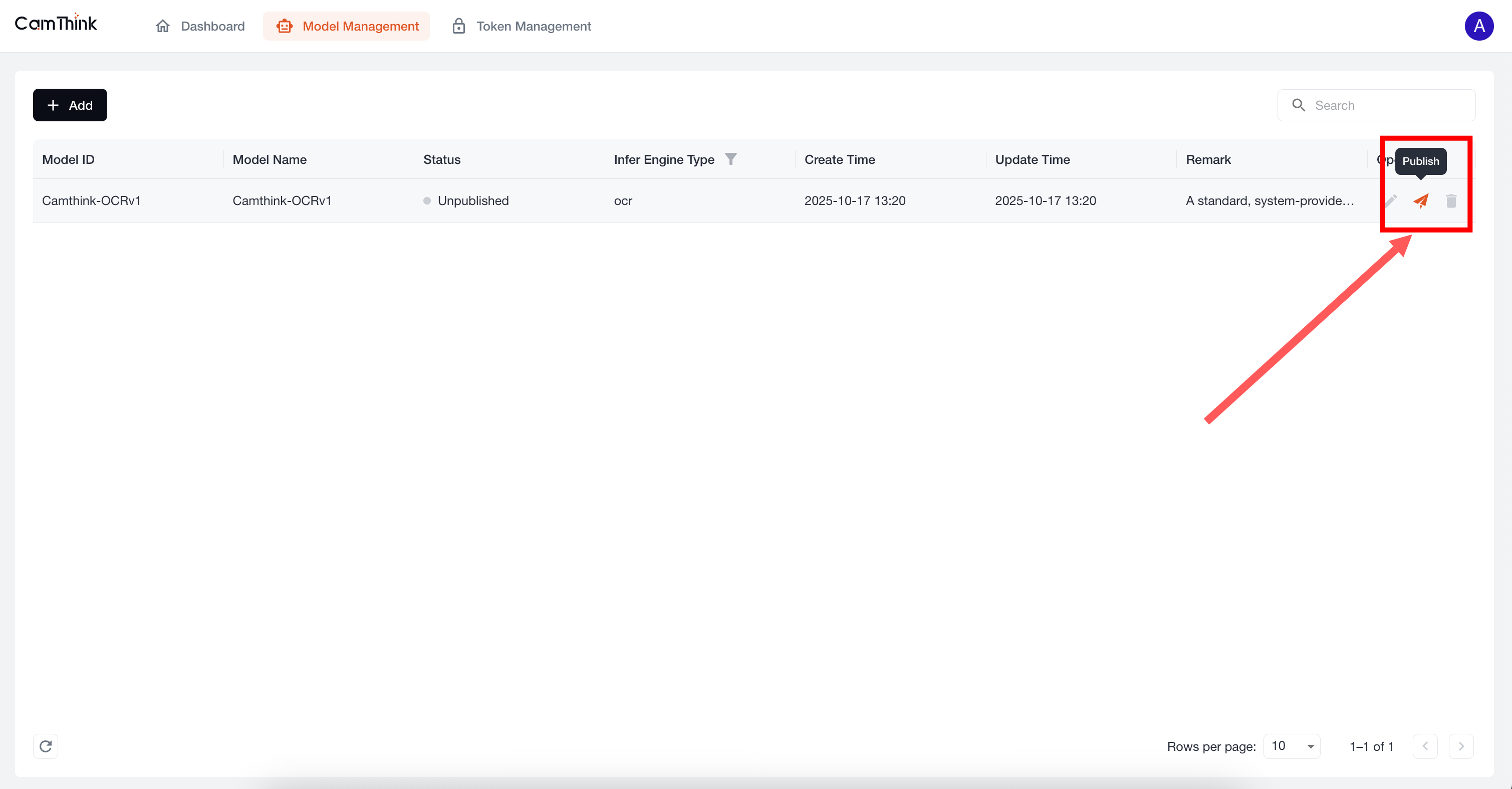Select the Model Management tab
This screenshot has height=789, width=1512.
[347, 26]
